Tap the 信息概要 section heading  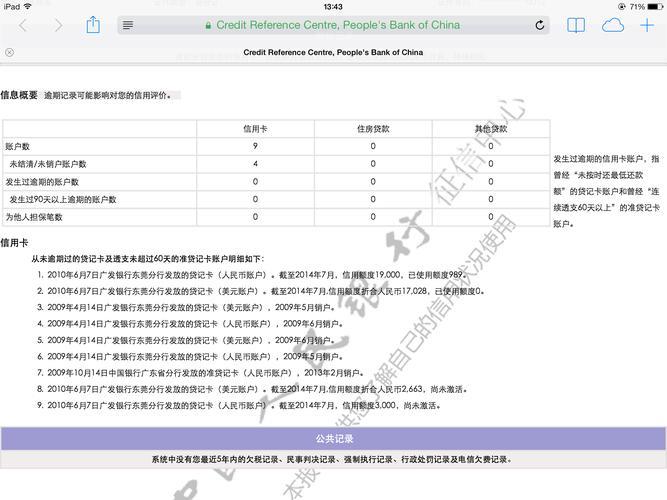pyautogui.click(x=19, y=96)
